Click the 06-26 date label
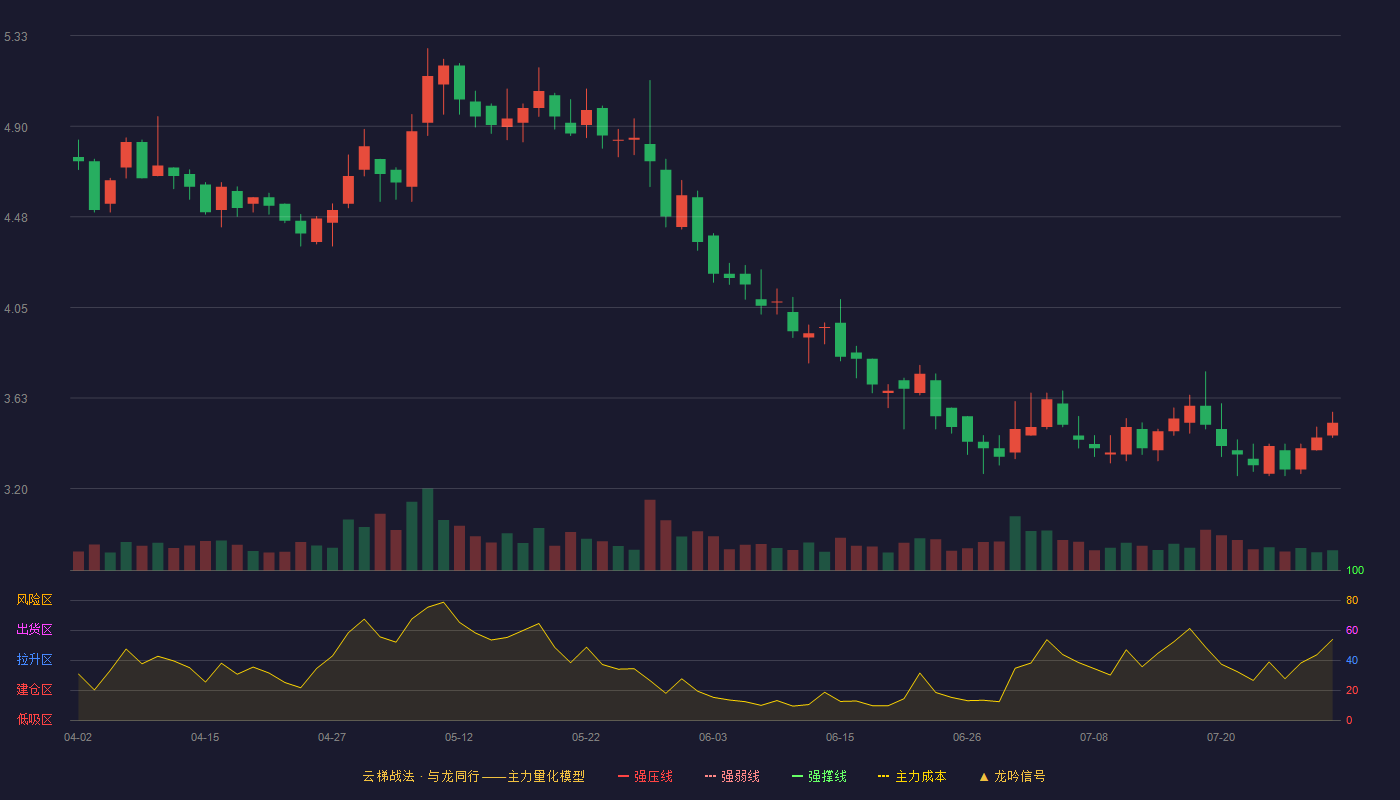Image resolution: width=1400 pixels, height=800 pixels. click(967, 737)
